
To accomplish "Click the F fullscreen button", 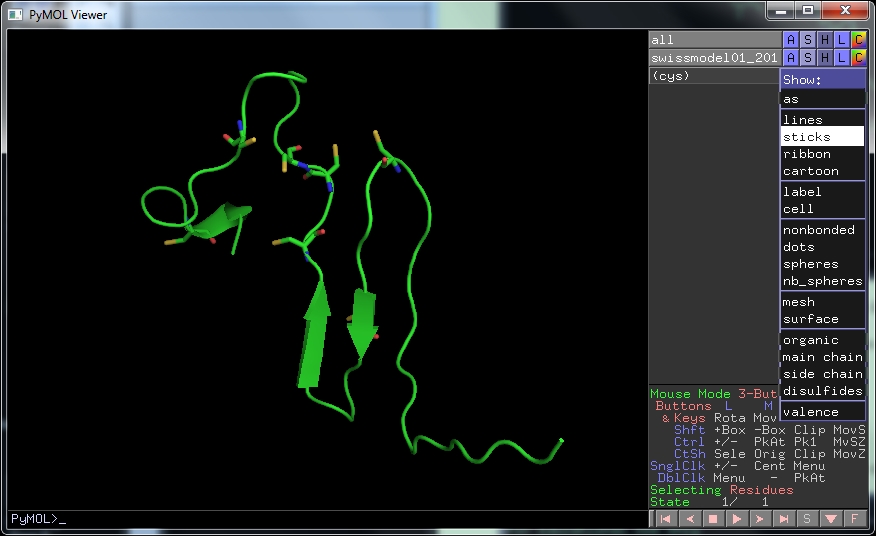I will click(x=854, y=519).
